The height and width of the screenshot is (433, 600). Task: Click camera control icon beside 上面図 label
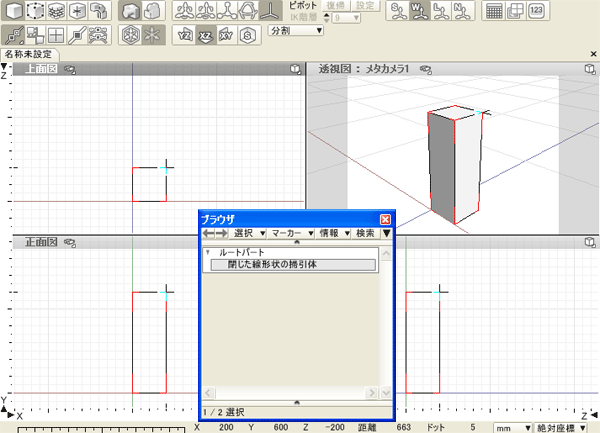(70, 70)
